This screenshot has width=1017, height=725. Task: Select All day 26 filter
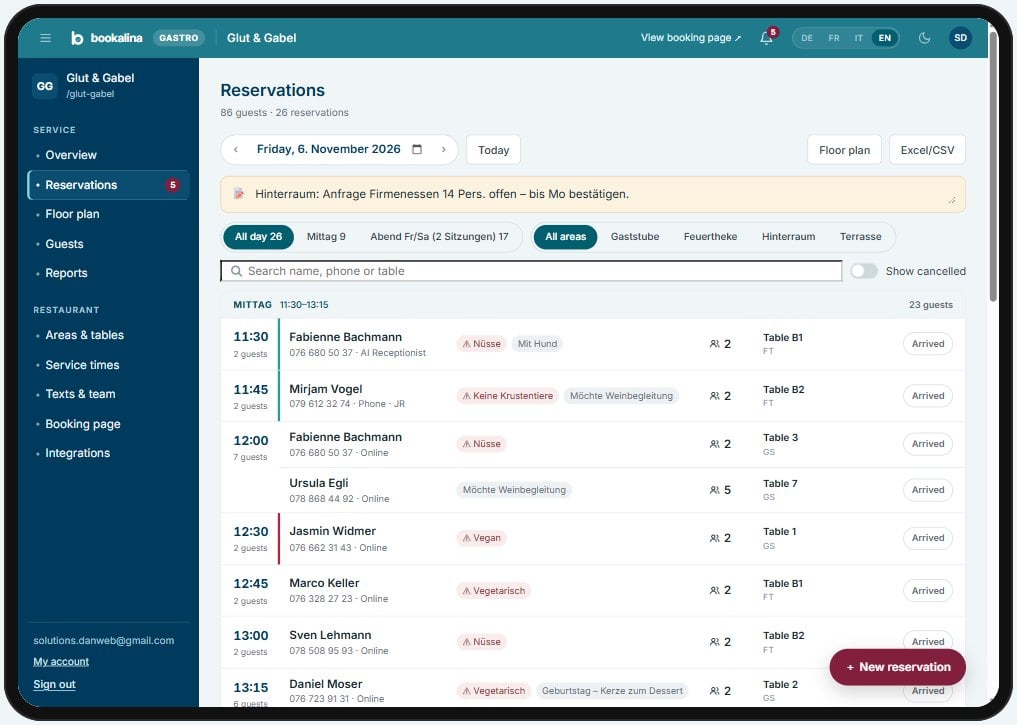[258, 237]
